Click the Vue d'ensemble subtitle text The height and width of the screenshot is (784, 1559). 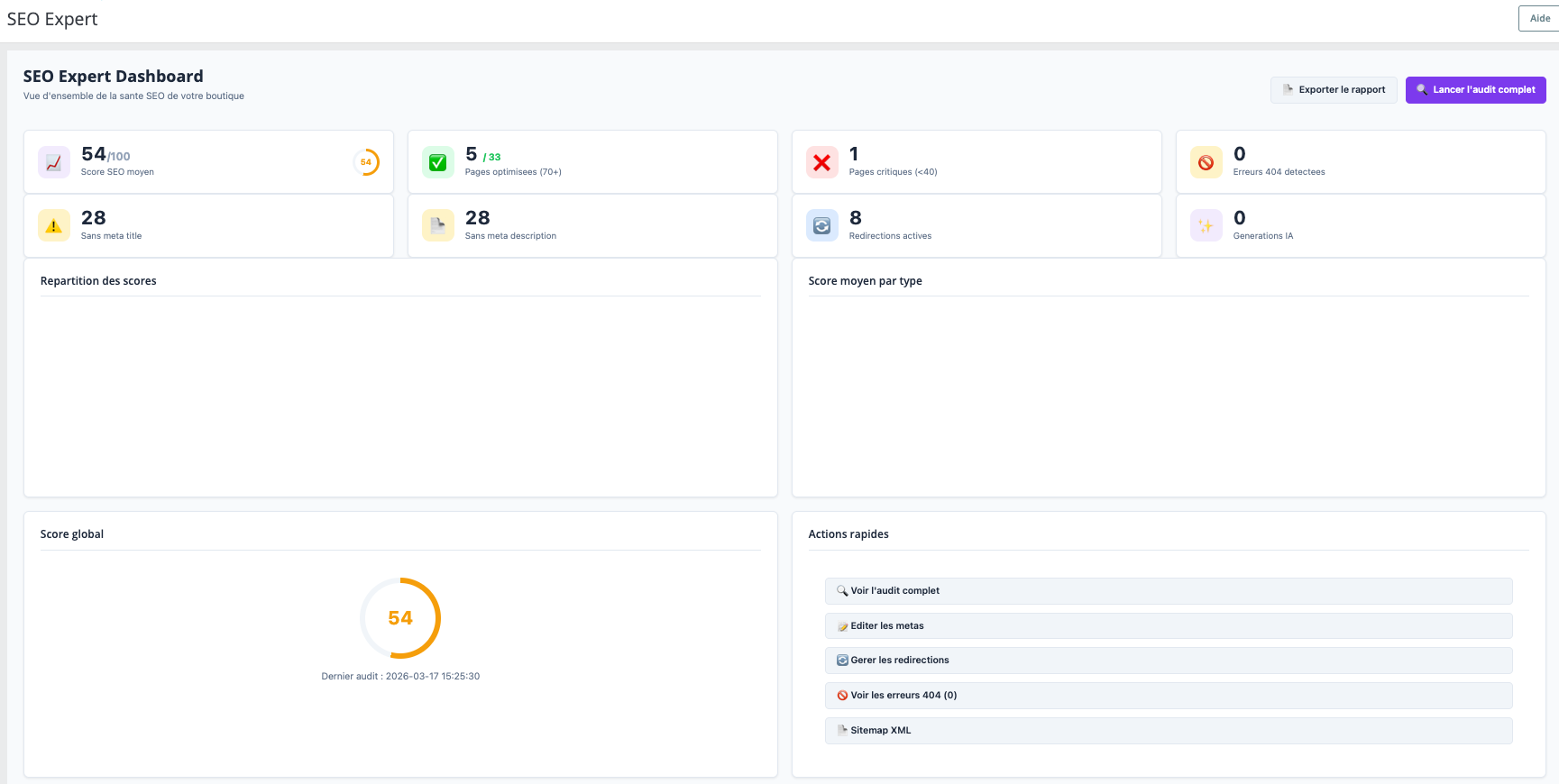pyautogui.click(x=133, y=96)
